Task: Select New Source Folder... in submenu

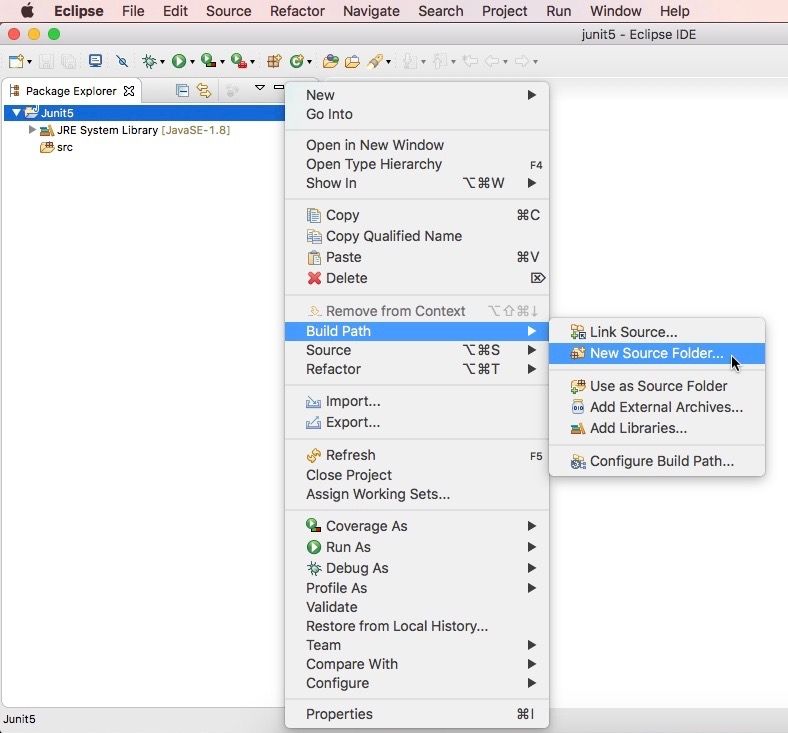Action: [657, 353]
